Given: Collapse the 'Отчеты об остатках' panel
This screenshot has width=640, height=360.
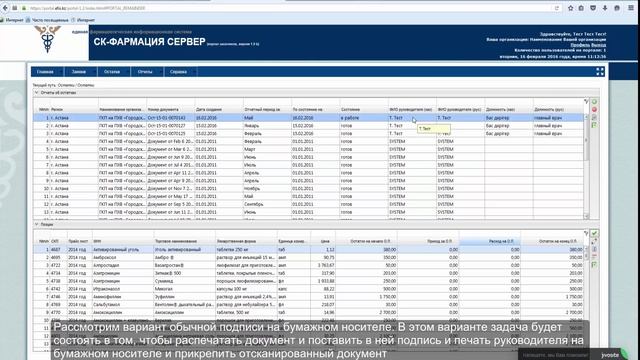Looking at the screenshot, I should (36, 93).
